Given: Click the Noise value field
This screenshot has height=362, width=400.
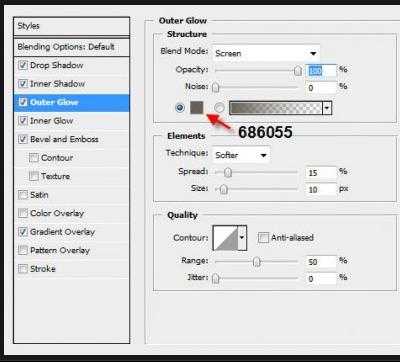Looking at the screenshot, I should point(321,88).
